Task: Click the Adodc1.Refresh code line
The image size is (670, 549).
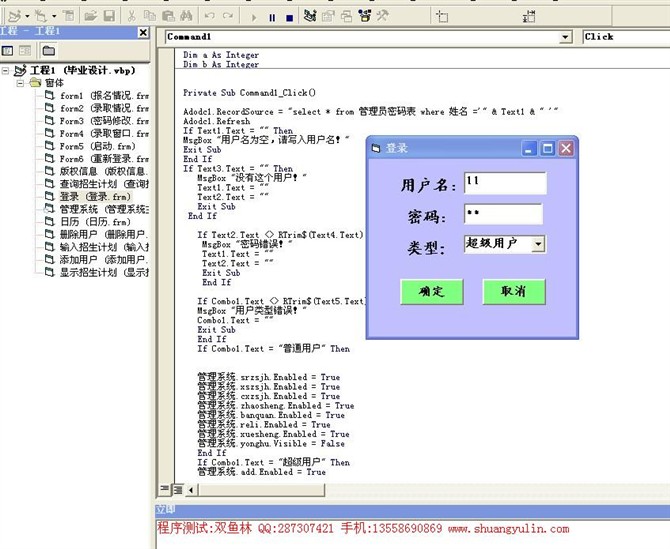Action: (216, 121)
